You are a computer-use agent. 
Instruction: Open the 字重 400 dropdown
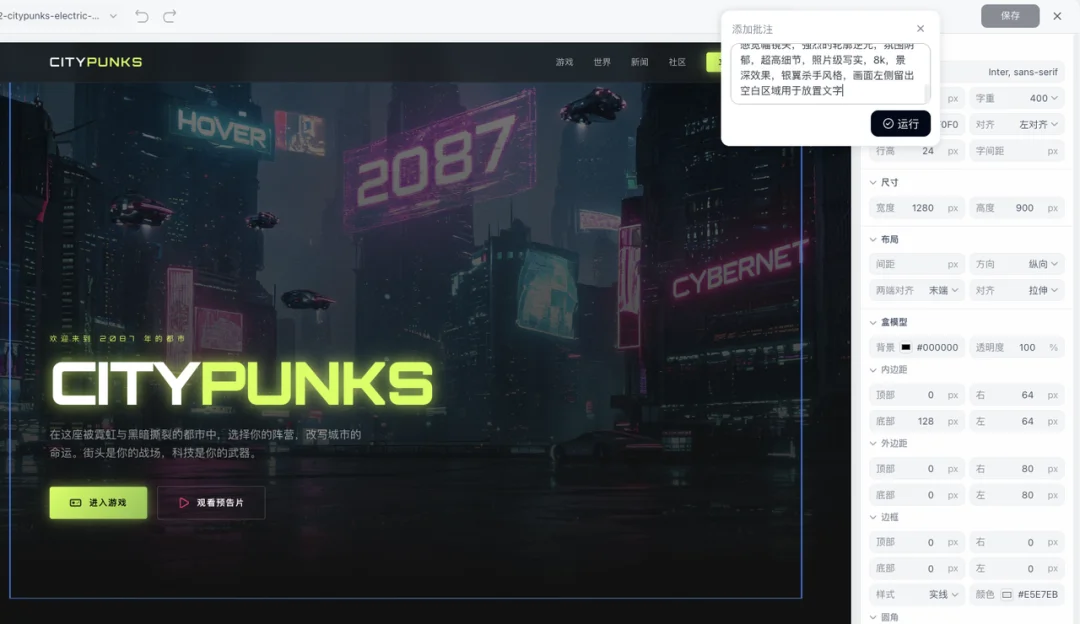[1017, 98]
